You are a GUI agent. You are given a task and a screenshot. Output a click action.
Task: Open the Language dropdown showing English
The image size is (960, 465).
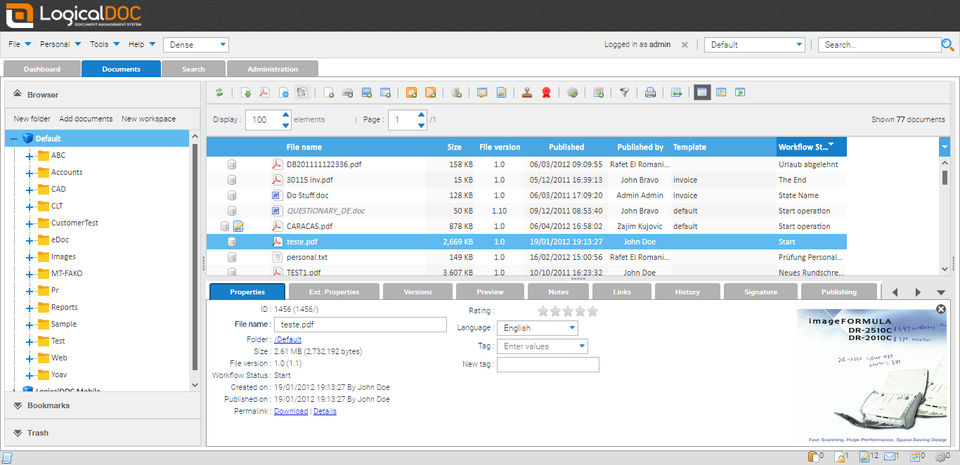tap(539, 328)
